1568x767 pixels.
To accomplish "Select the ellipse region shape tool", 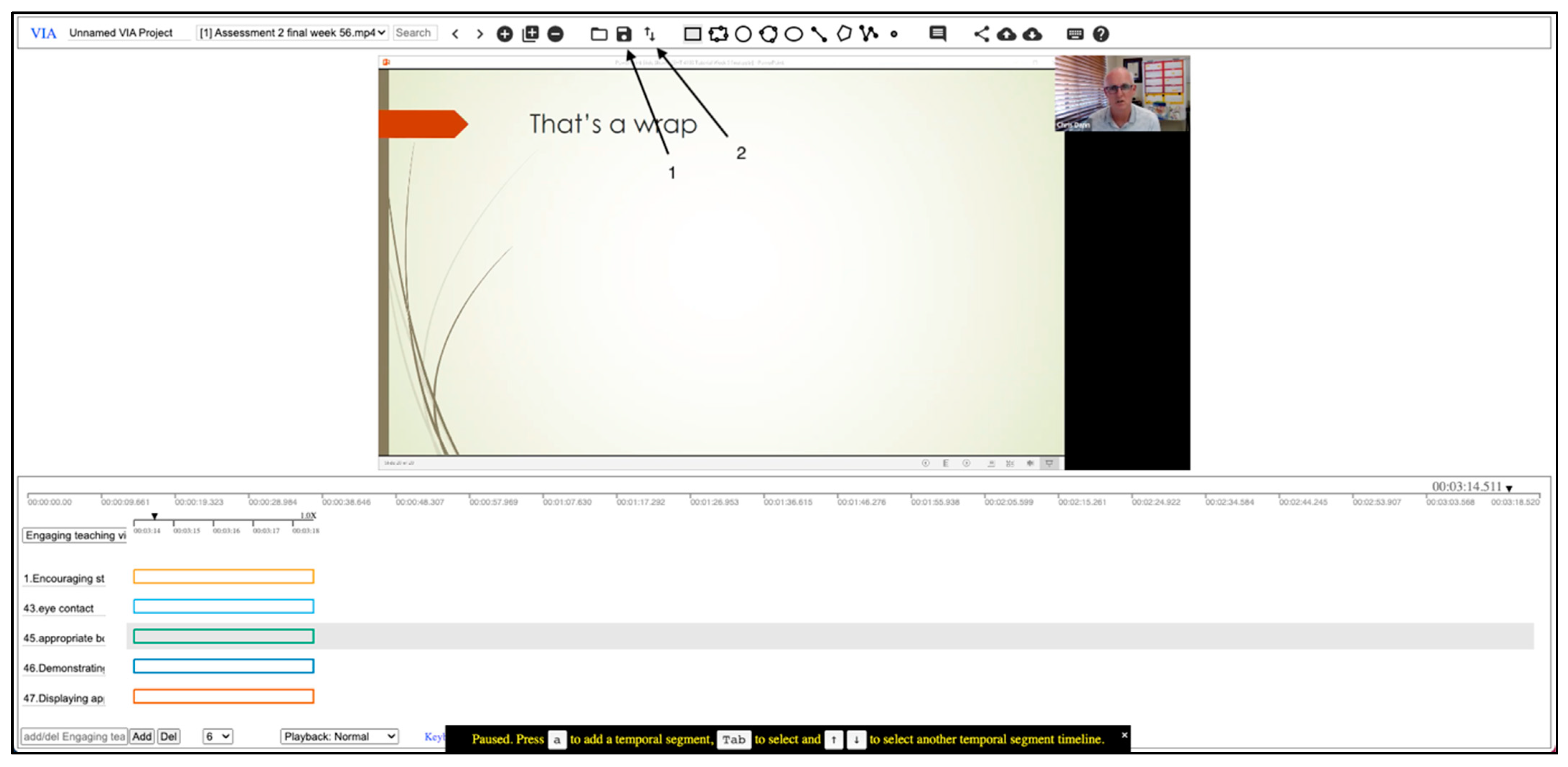I will (793, 34).
